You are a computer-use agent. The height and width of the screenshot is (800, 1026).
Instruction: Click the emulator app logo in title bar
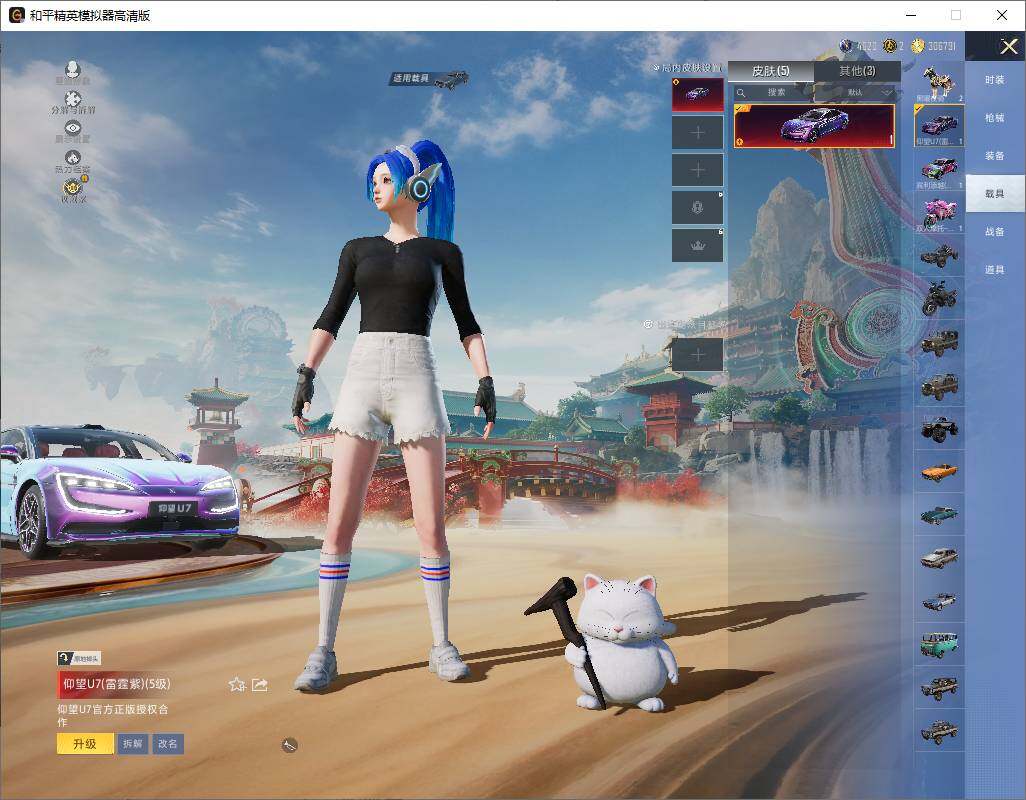click(x=16, y=15)
